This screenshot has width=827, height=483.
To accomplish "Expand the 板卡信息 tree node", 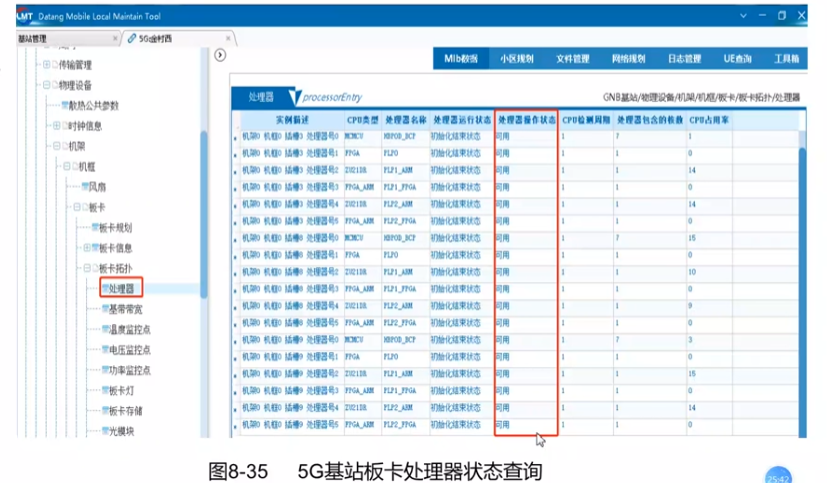I will click(x=87, y=248).
